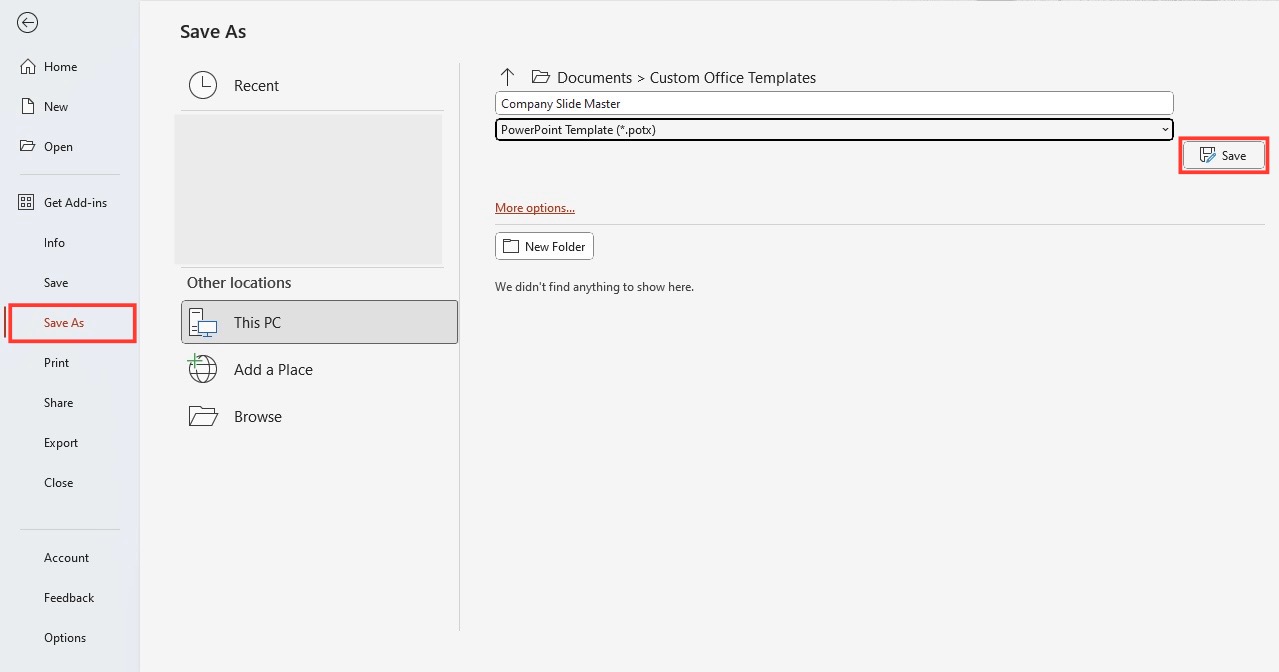
Task: Click the back arrow circle icon
Action: click(28, 23)
